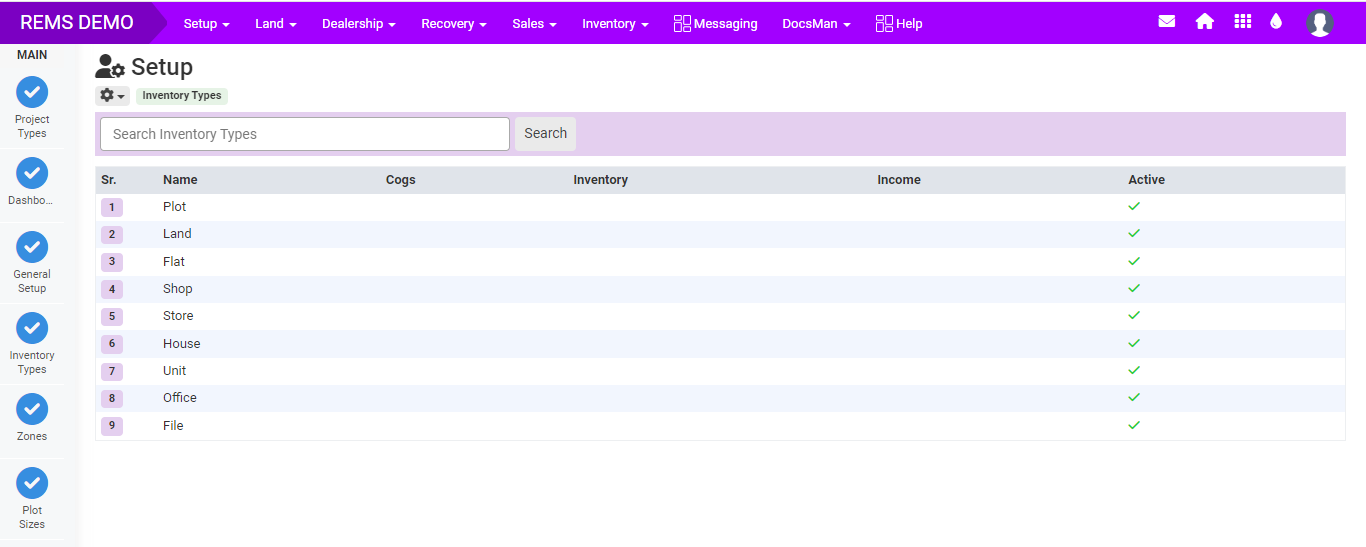Open the user profile avatar
Image resolution: width=1366 pixels, height=547 pixels.
coord(1319,23)
